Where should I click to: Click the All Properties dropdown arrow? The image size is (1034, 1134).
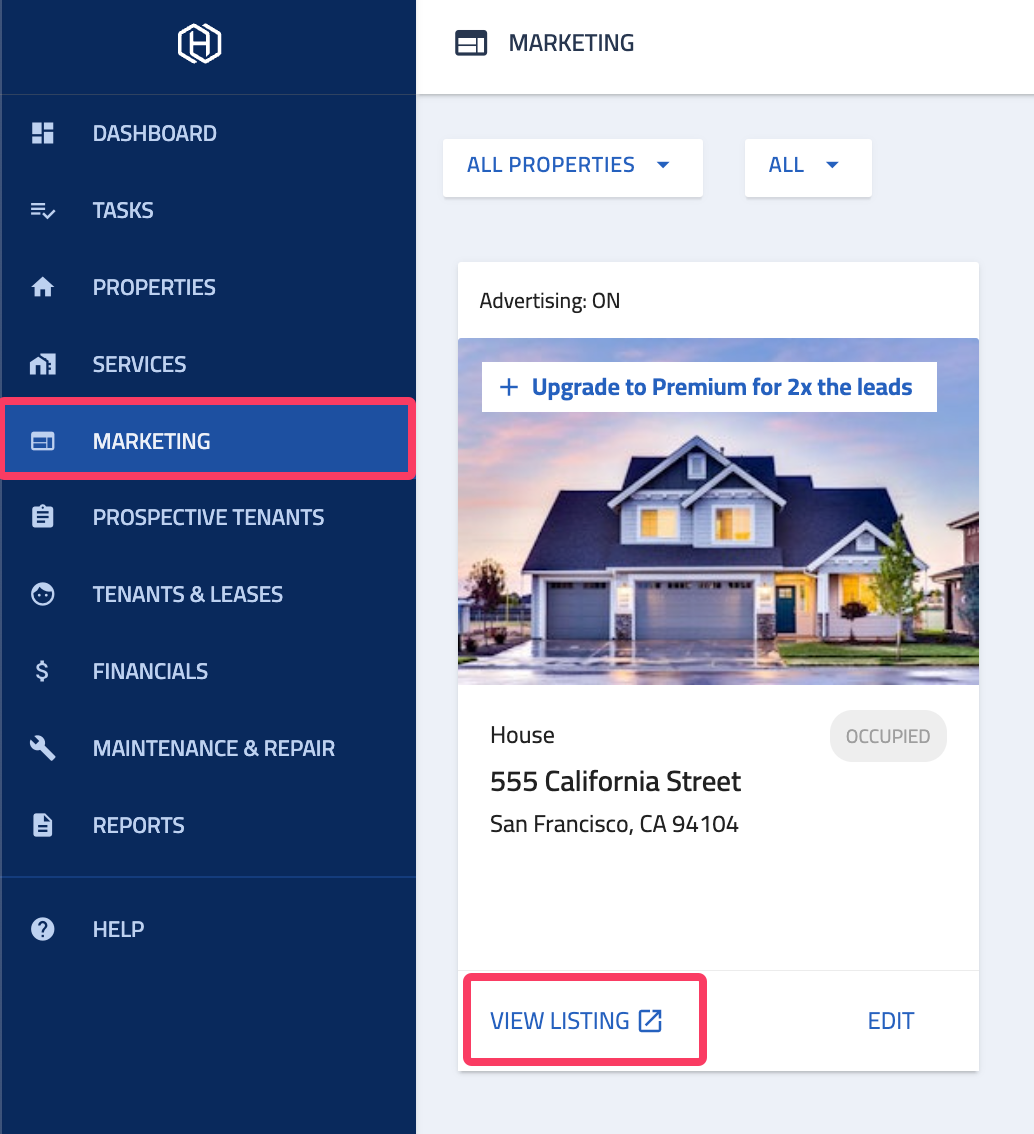[x=663, y=165]
